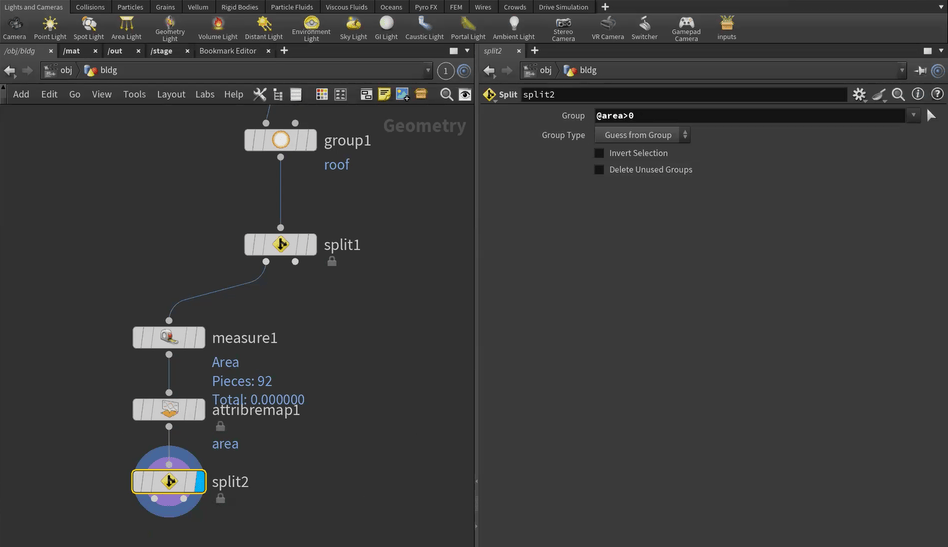Enable the Invert Selection checkbox
Viewport: 948px width, 547px height.
(600, 153)
